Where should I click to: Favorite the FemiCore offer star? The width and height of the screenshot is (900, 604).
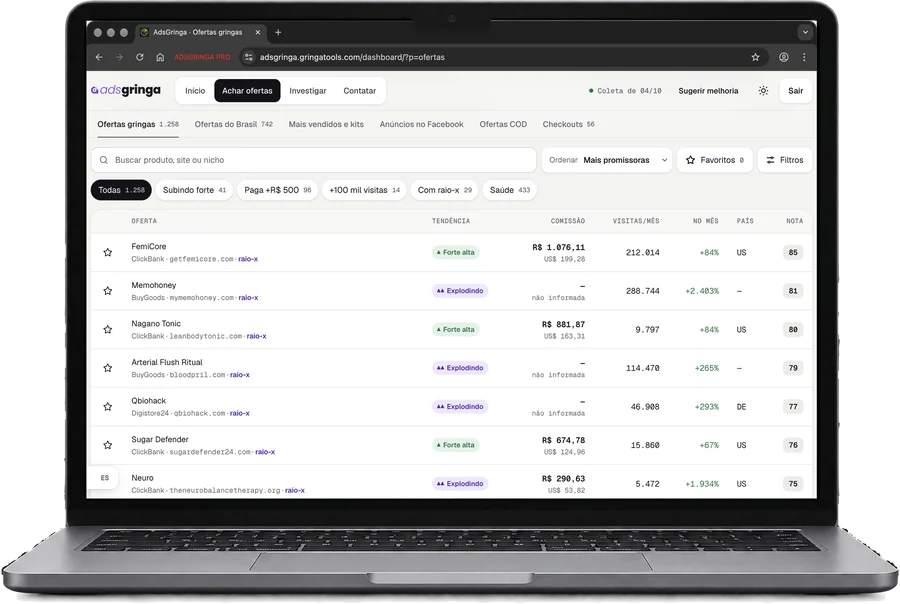(x=107, y=252)
